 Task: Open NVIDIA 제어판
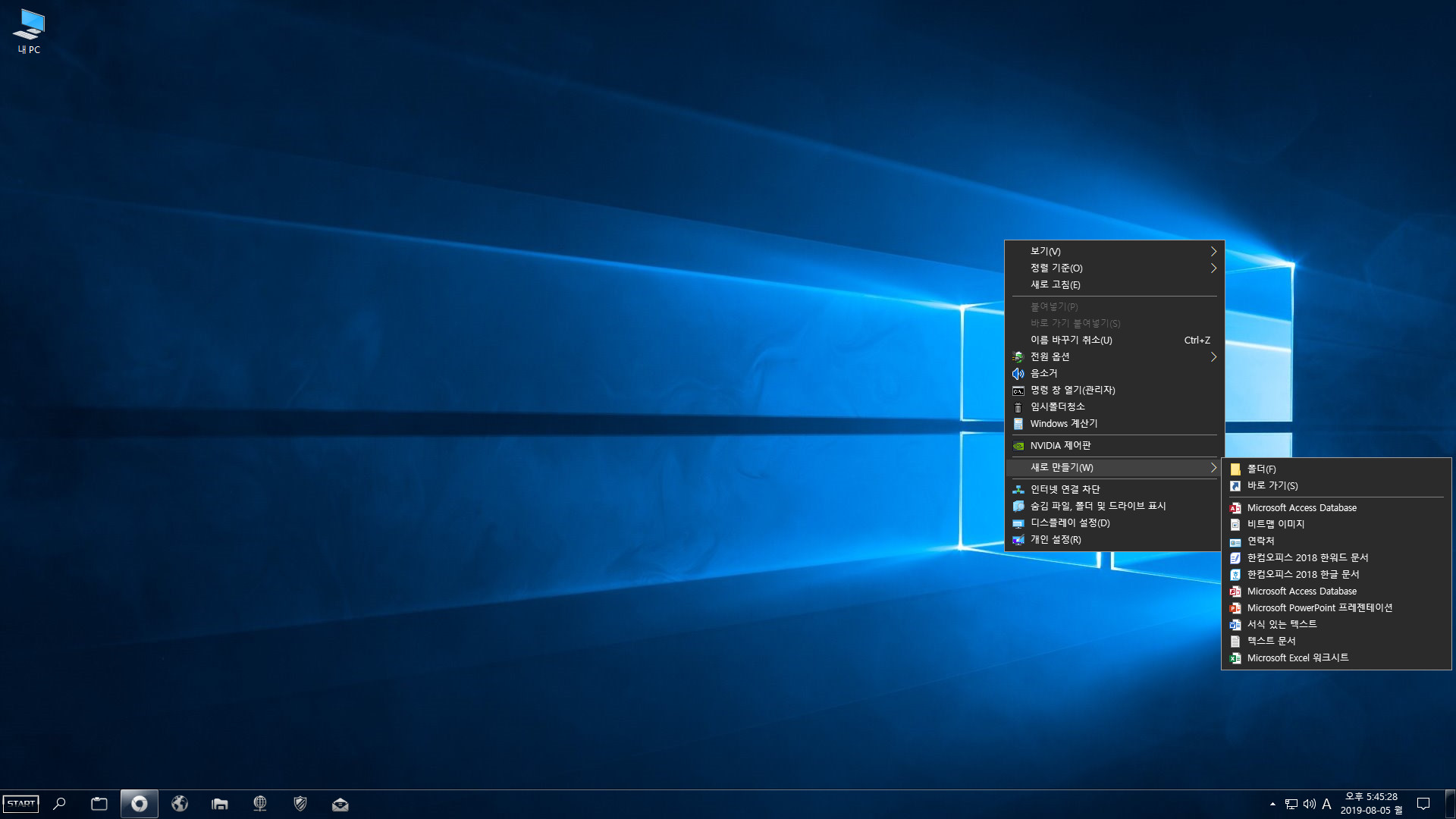(1115, 445)
